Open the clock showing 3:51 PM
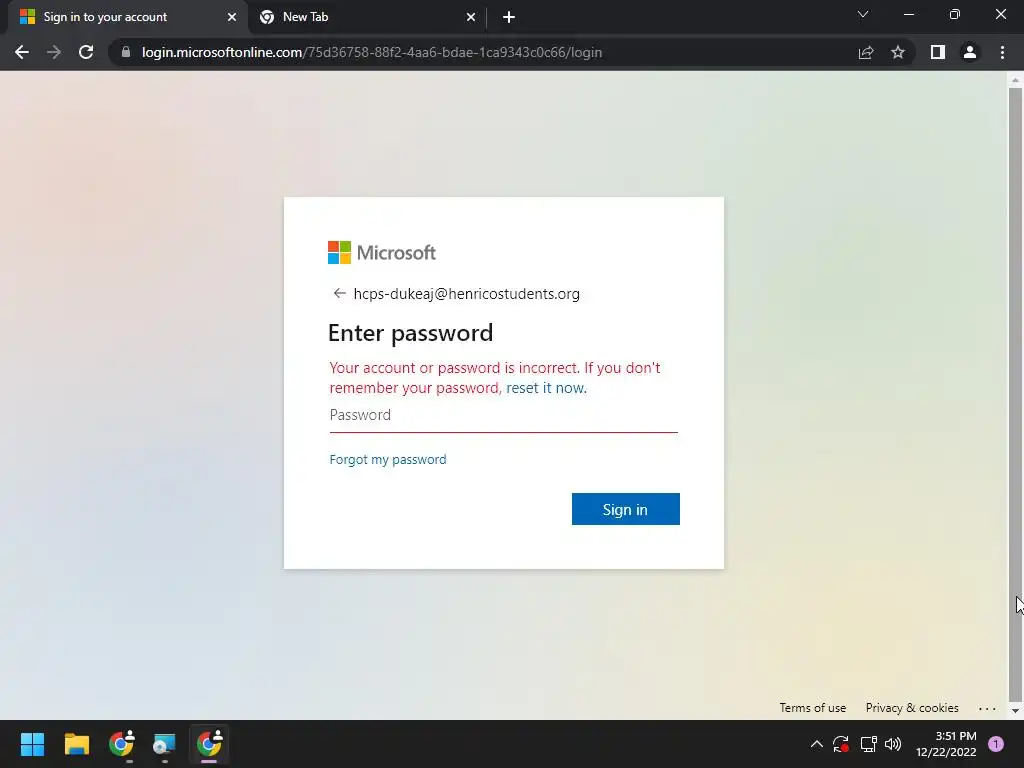 point(946,744)
